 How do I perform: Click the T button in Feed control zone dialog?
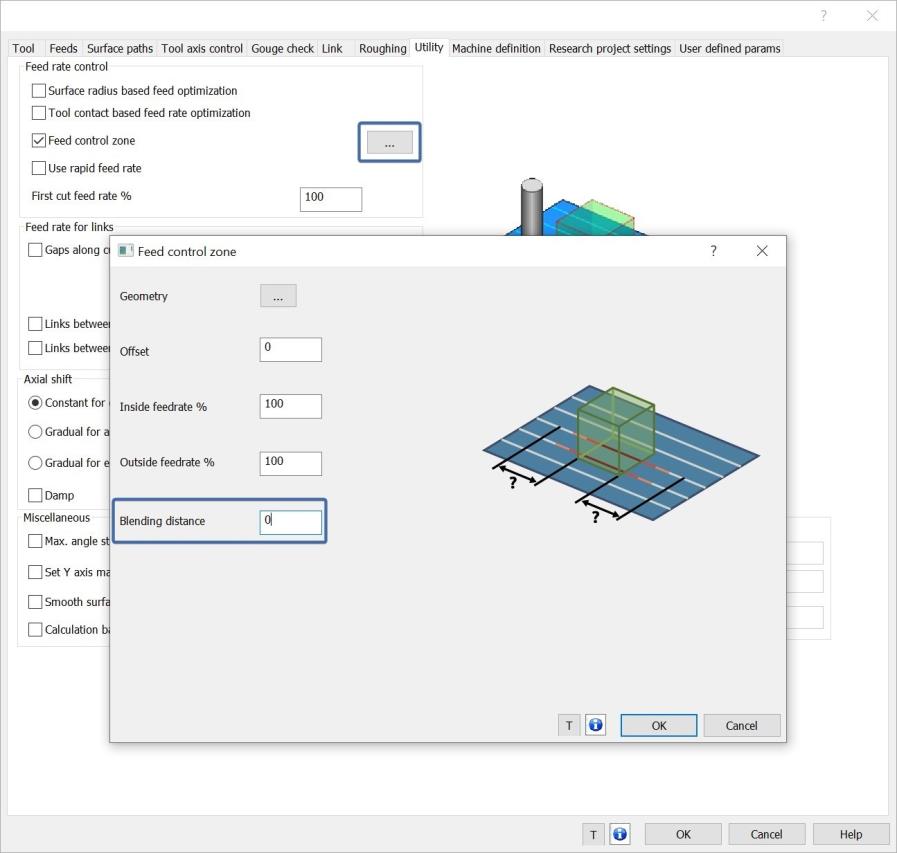pos(569,725)
